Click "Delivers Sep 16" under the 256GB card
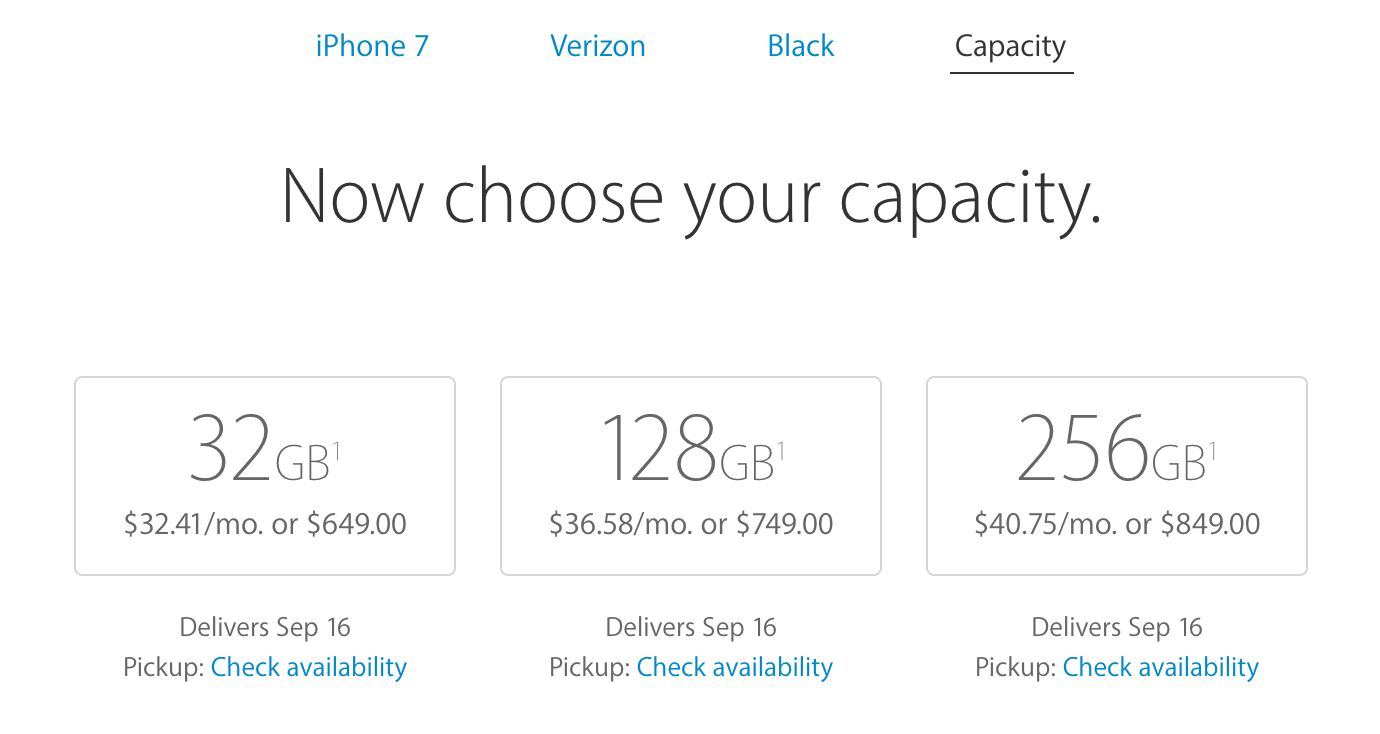The image size is (1380, 734). pos(1117,627)
